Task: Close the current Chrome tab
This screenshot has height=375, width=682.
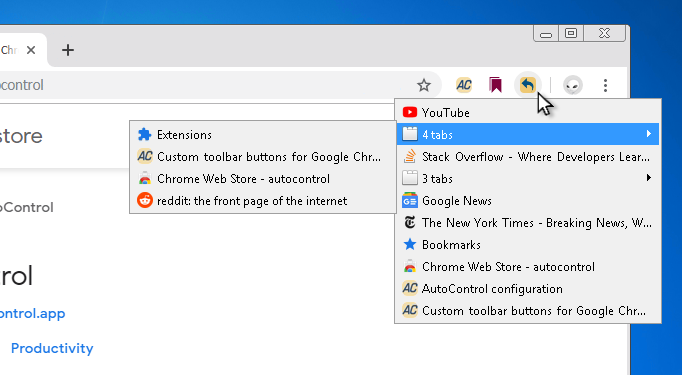Action: coord(31,50)
